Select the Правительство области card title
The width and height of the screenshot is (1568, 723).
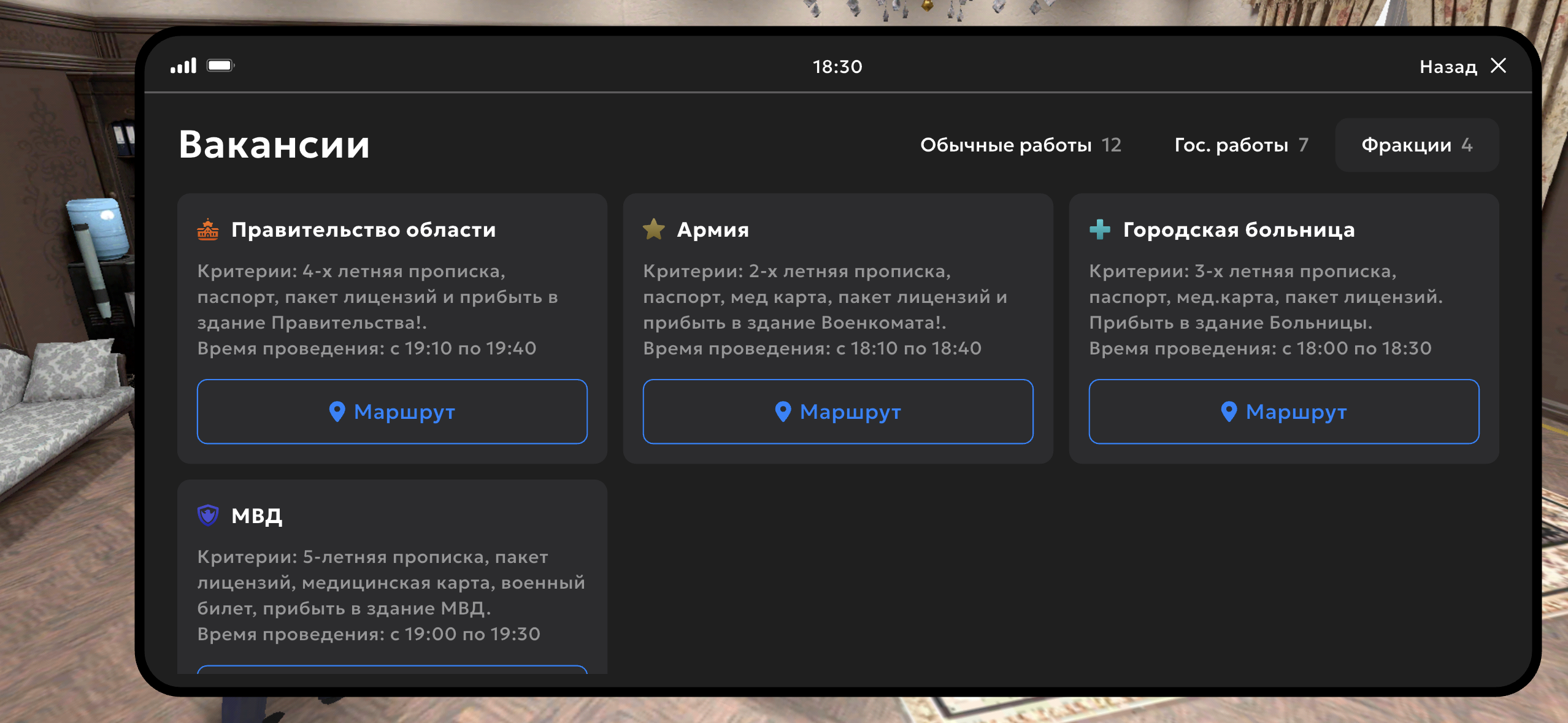[363, 229]
